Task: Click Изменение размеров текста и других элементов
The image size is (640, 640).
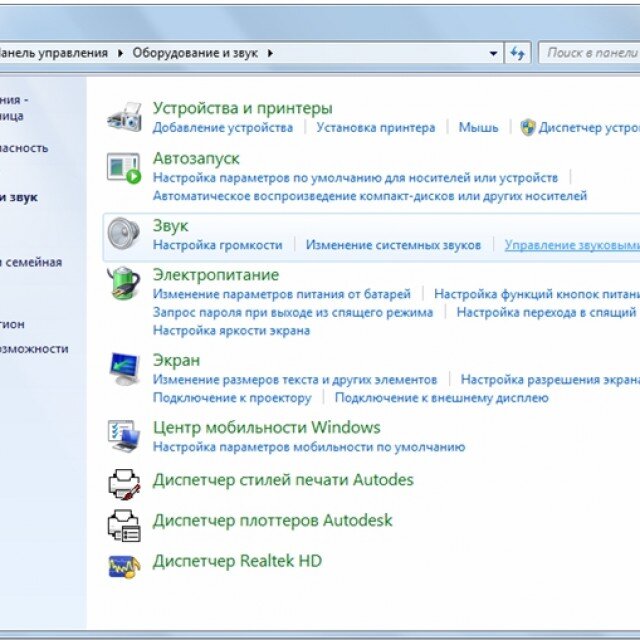Action: (x=295, y=380)
